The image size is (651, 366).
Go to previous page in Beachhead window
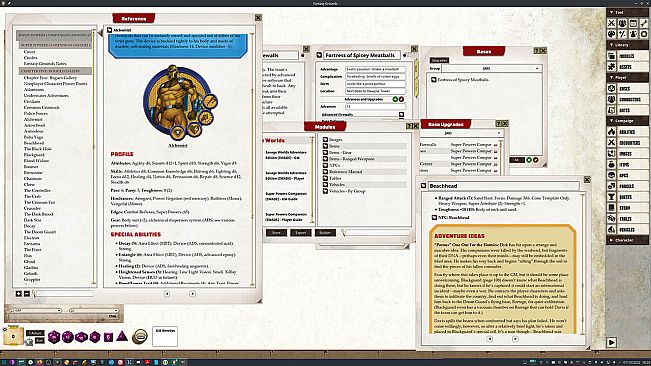point(489,339)
